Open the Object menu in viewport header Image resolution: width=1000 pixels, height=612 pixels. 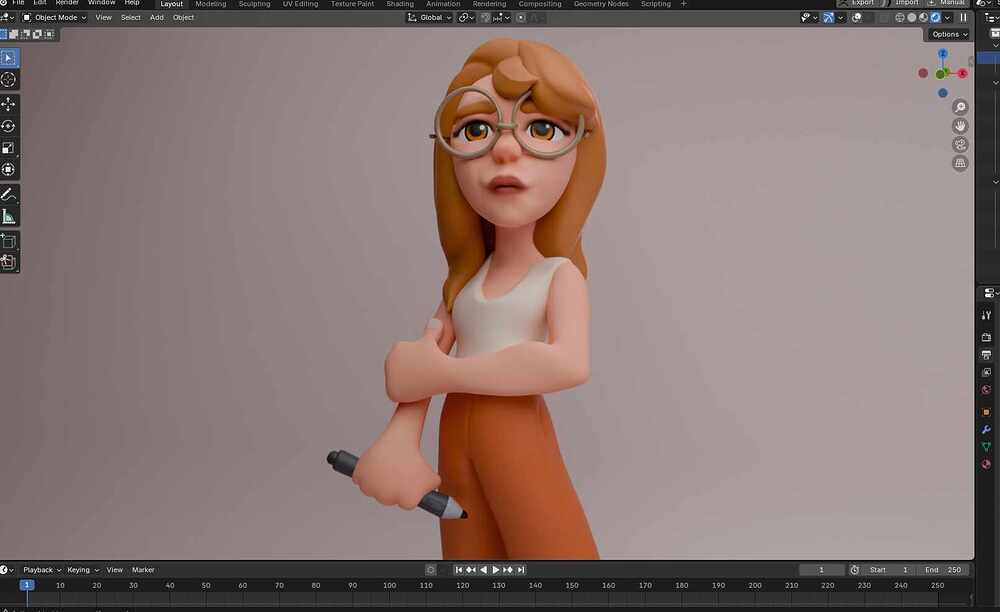pyautogui.click(x=183, y=18)
